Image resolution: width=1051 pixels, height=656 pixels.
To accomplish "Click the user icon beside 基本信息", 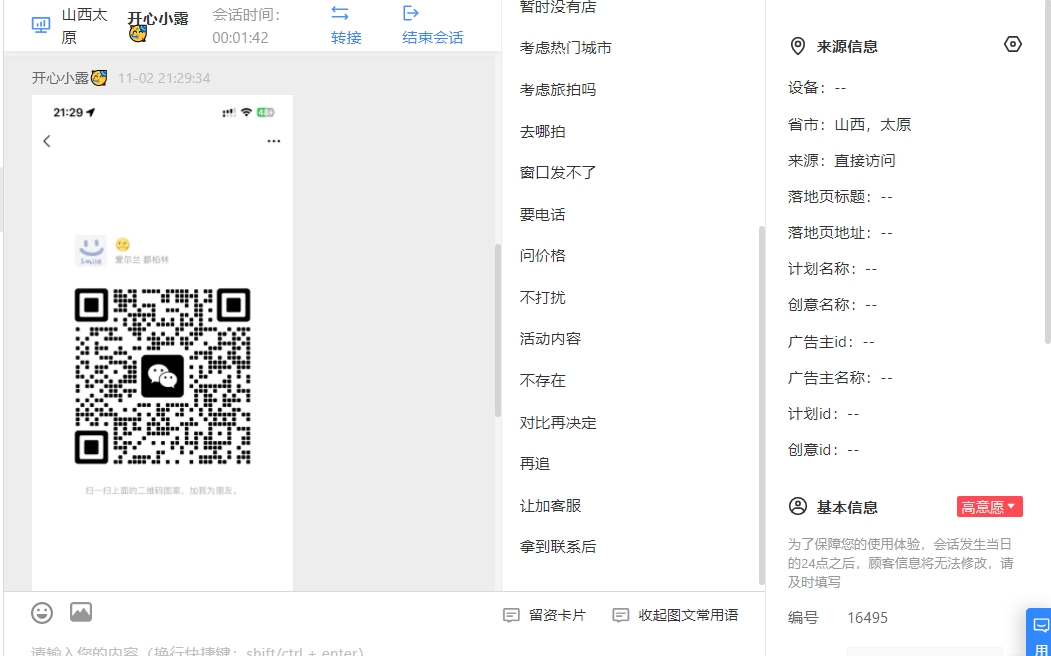I will [x=798, y=507].
